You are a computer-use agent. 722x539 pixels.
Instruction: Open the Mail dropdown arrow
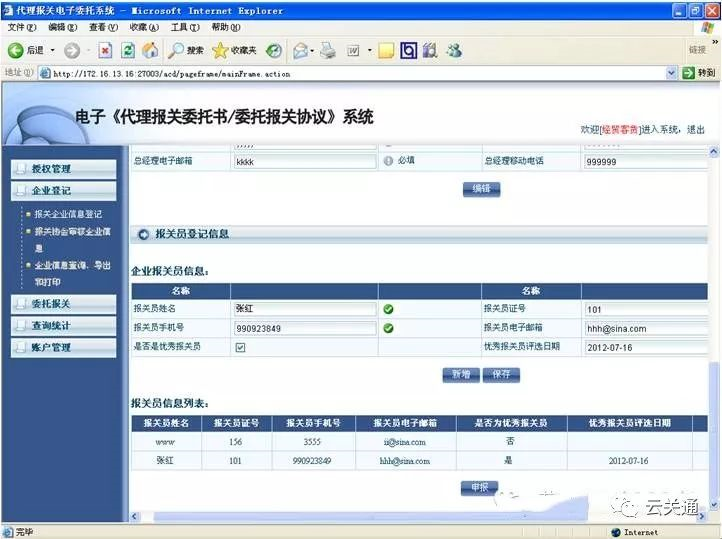coord(312,50)
